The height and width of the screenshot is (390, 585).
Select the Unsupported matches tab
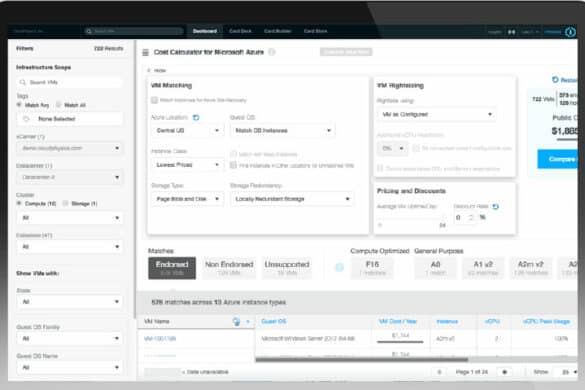[x=287, y=268]
